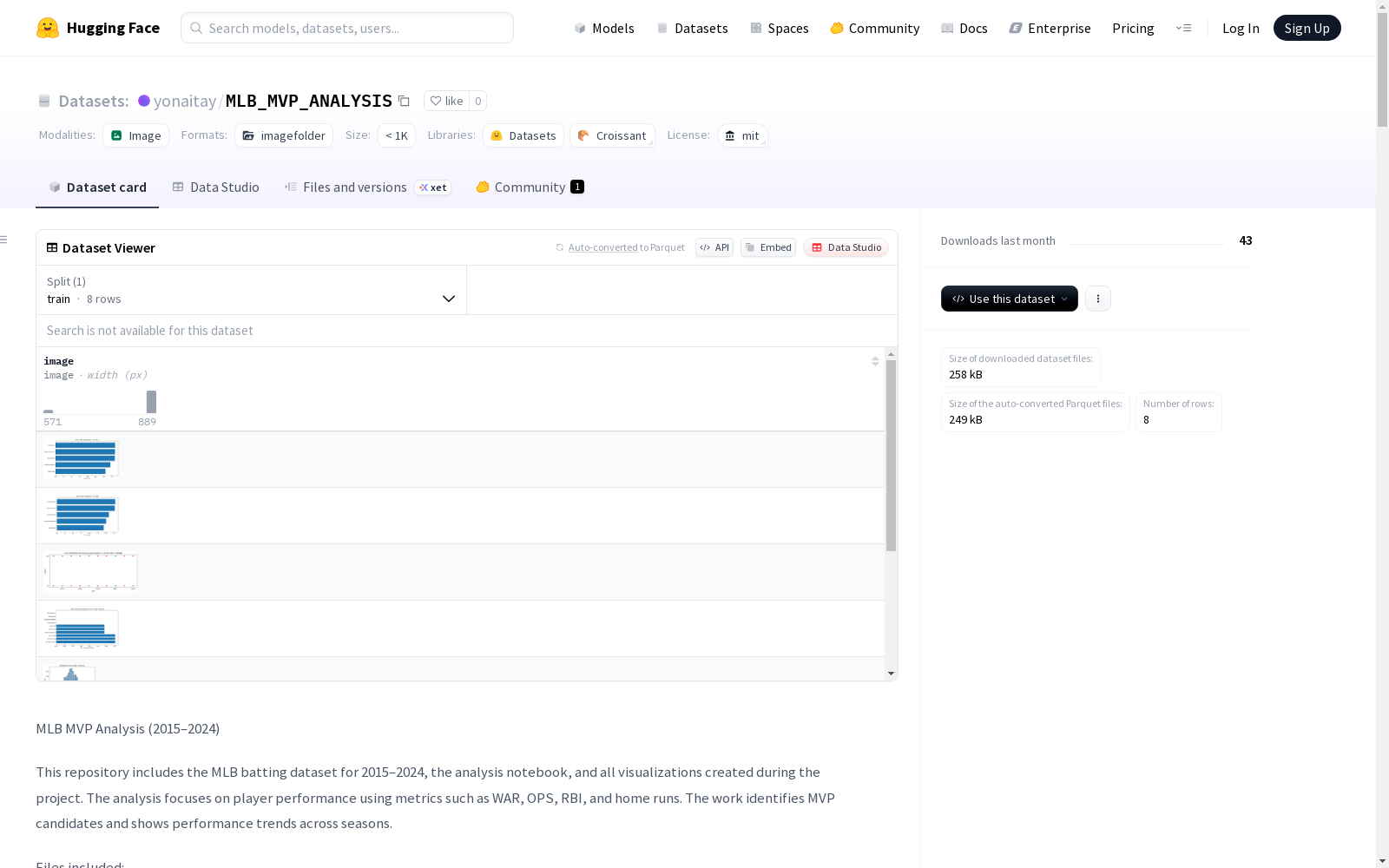
Task: Open the API button in Dataset Viewer
Action: [714, 247]
